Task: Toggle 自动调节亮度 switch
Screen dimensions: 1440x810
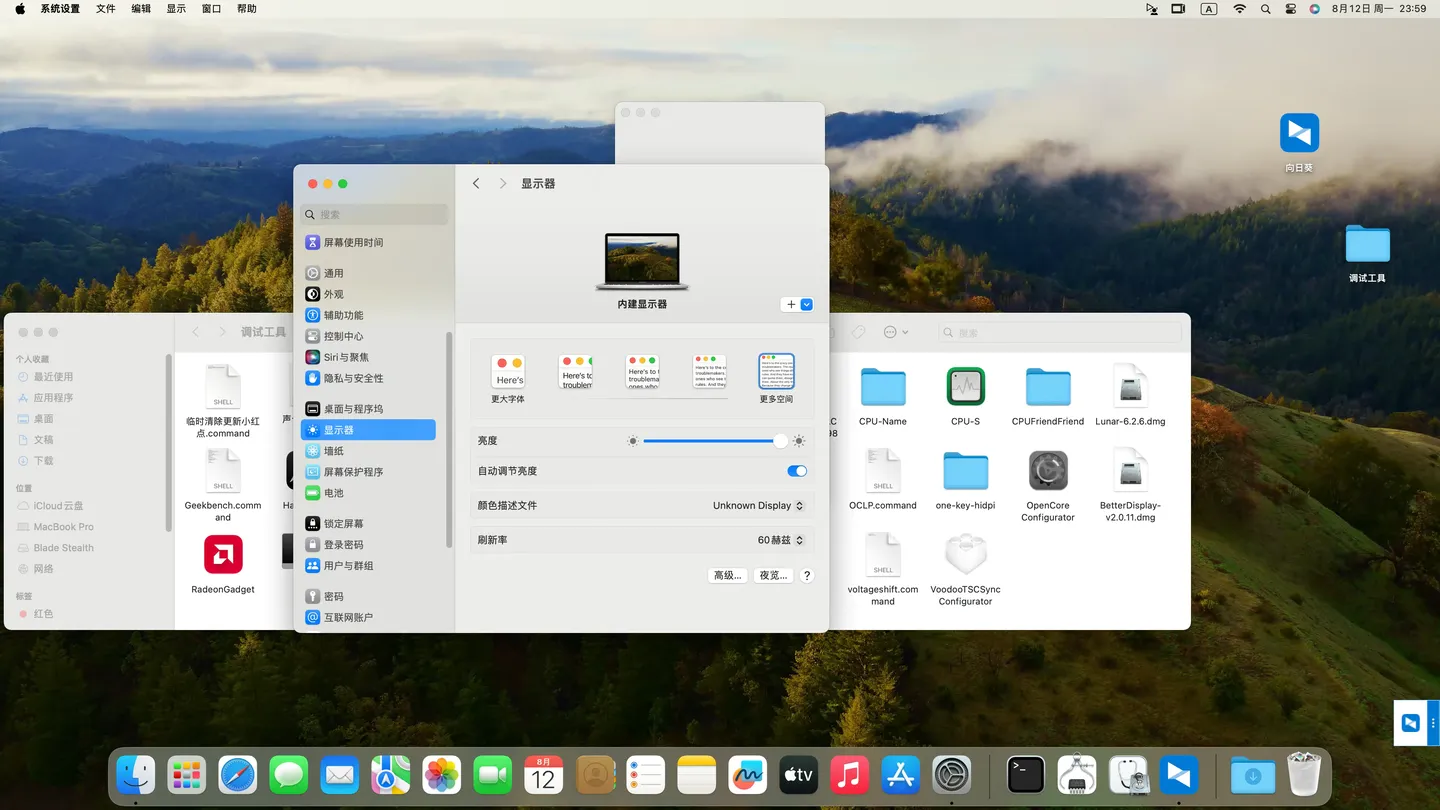Action: point(797,471)
